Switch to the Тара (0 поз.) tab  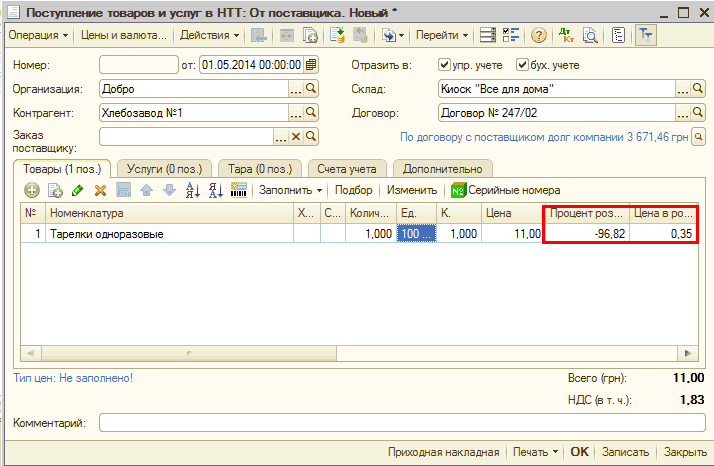click(x=260, y=169)
